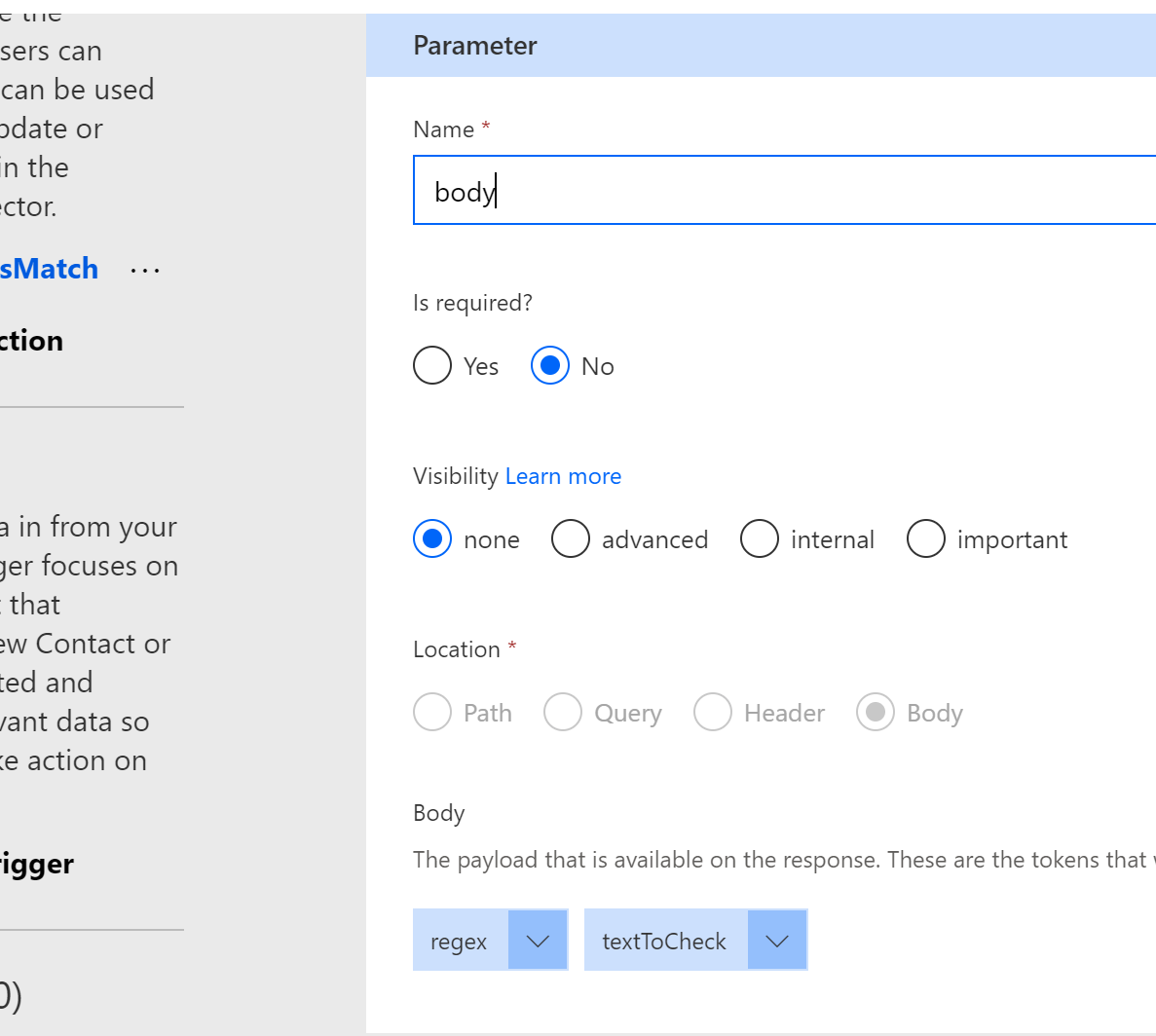The width and height of the screenshot is (1156, 1036).
Task: Select Yes for Is required
Action: tap(432, 366)
